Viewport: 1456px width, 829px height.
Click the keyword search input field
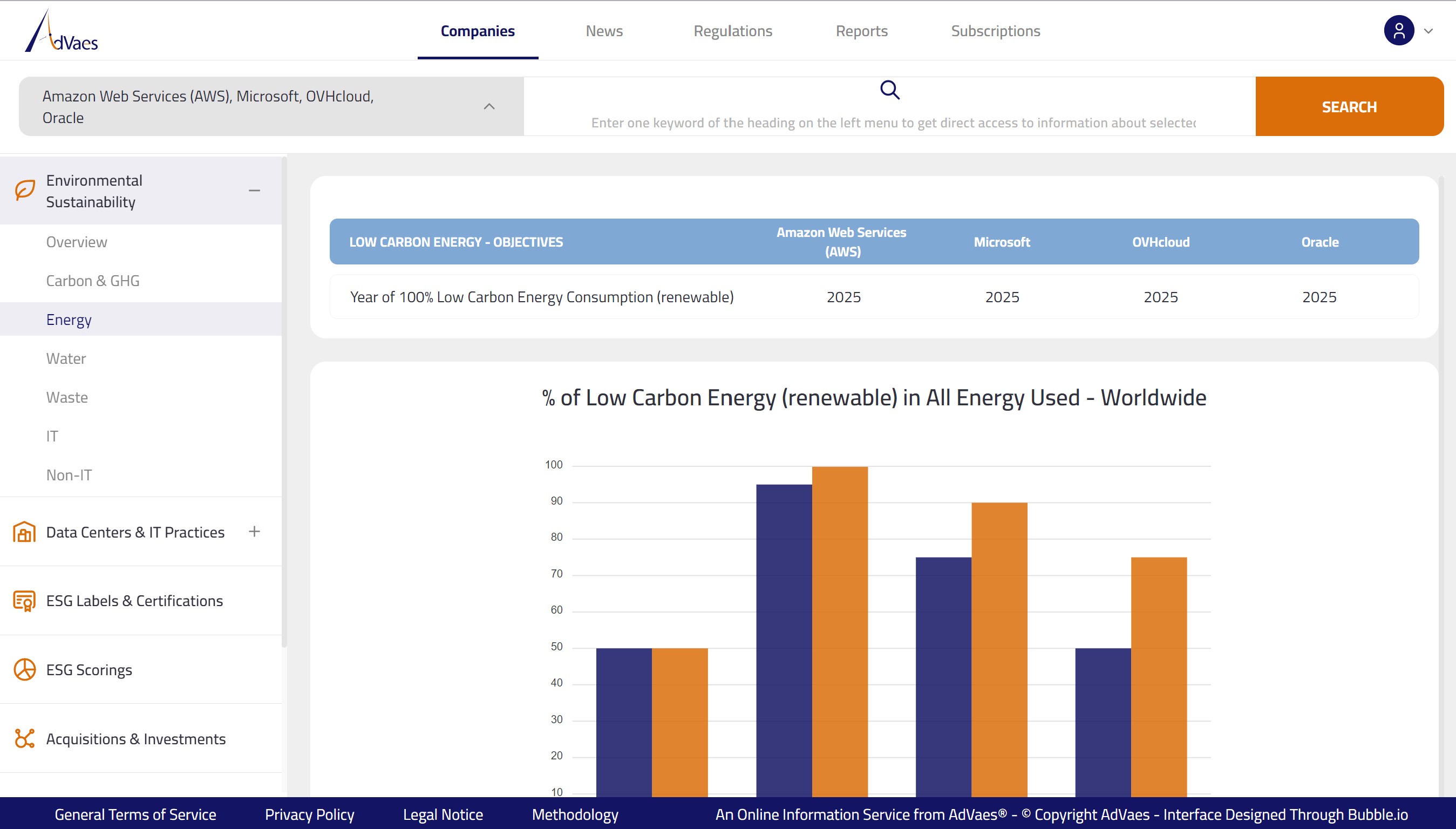pyautogui.click(x=893, y=123)
